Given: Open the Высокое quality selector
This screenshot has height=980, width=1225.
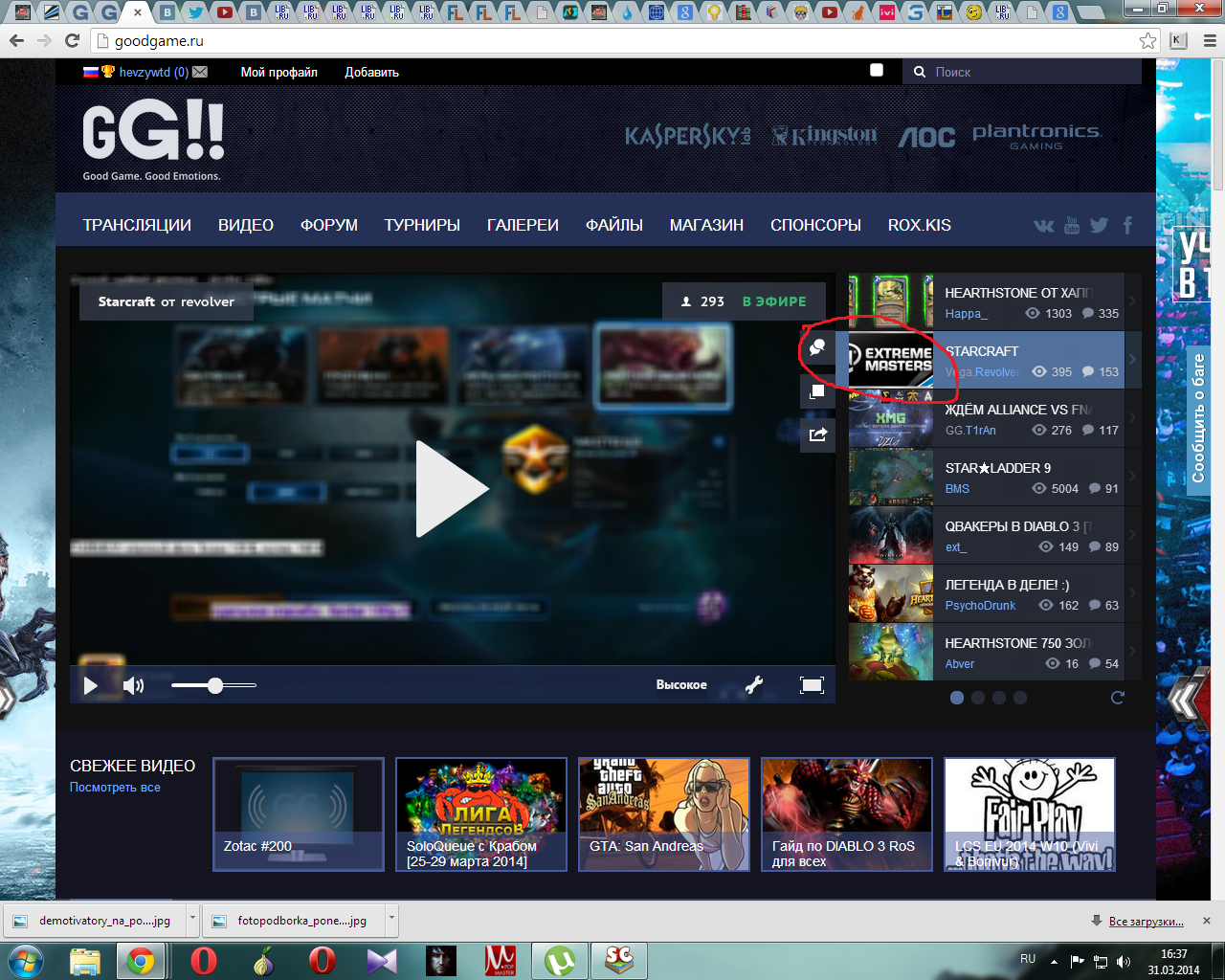Looking at the screenshot, I should (x=681, y=684).
